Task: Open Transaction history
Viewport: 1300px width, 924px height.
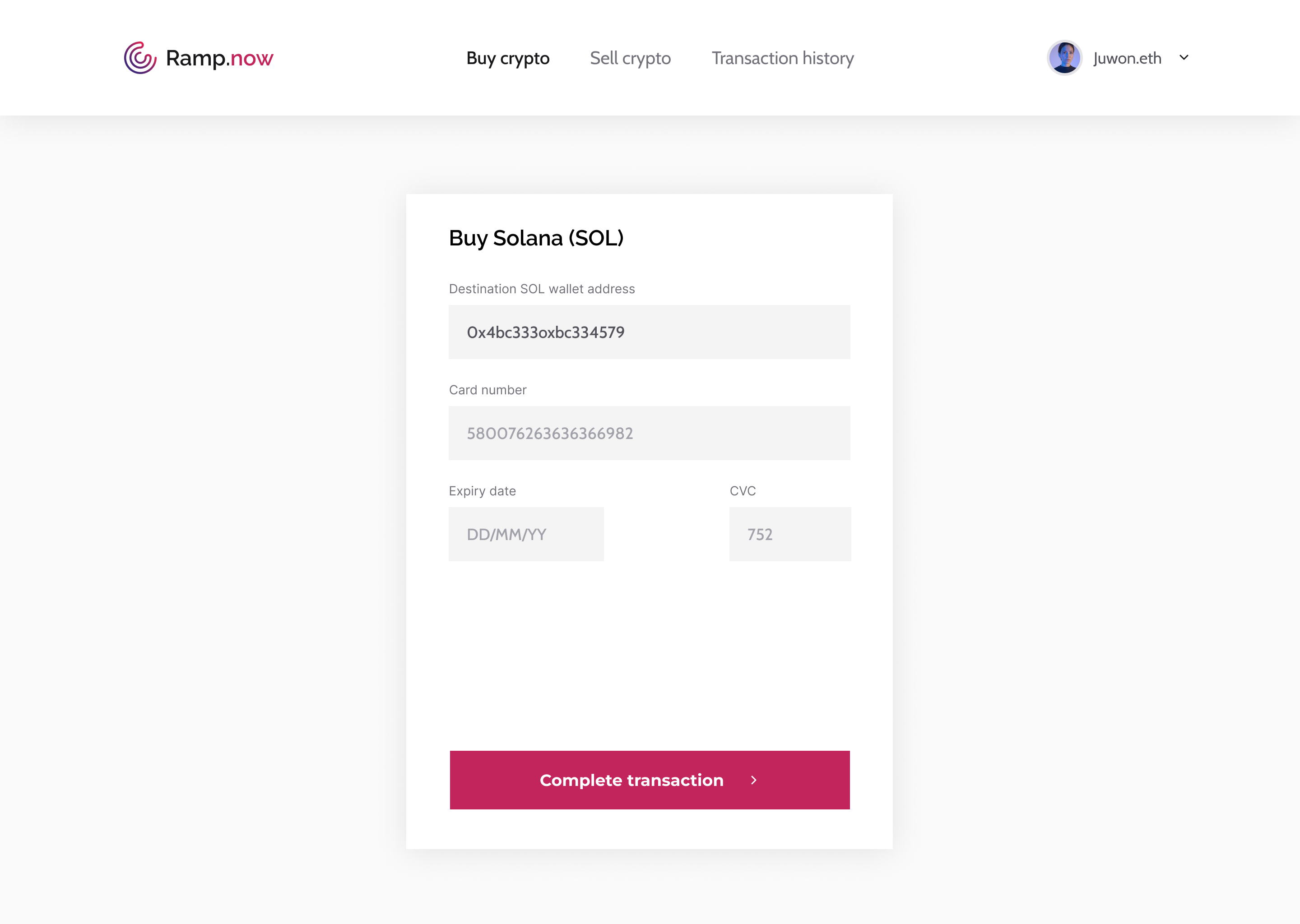Action: [782, 58]
